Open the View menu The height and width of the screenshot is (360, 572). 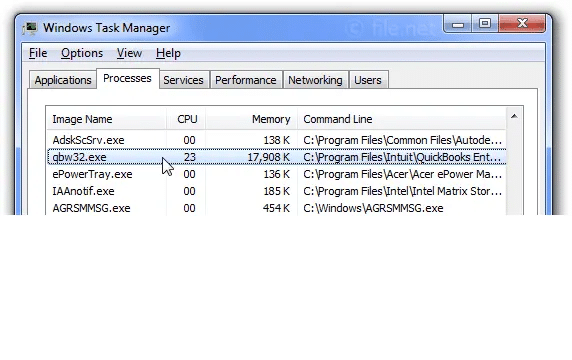(129, 53)
